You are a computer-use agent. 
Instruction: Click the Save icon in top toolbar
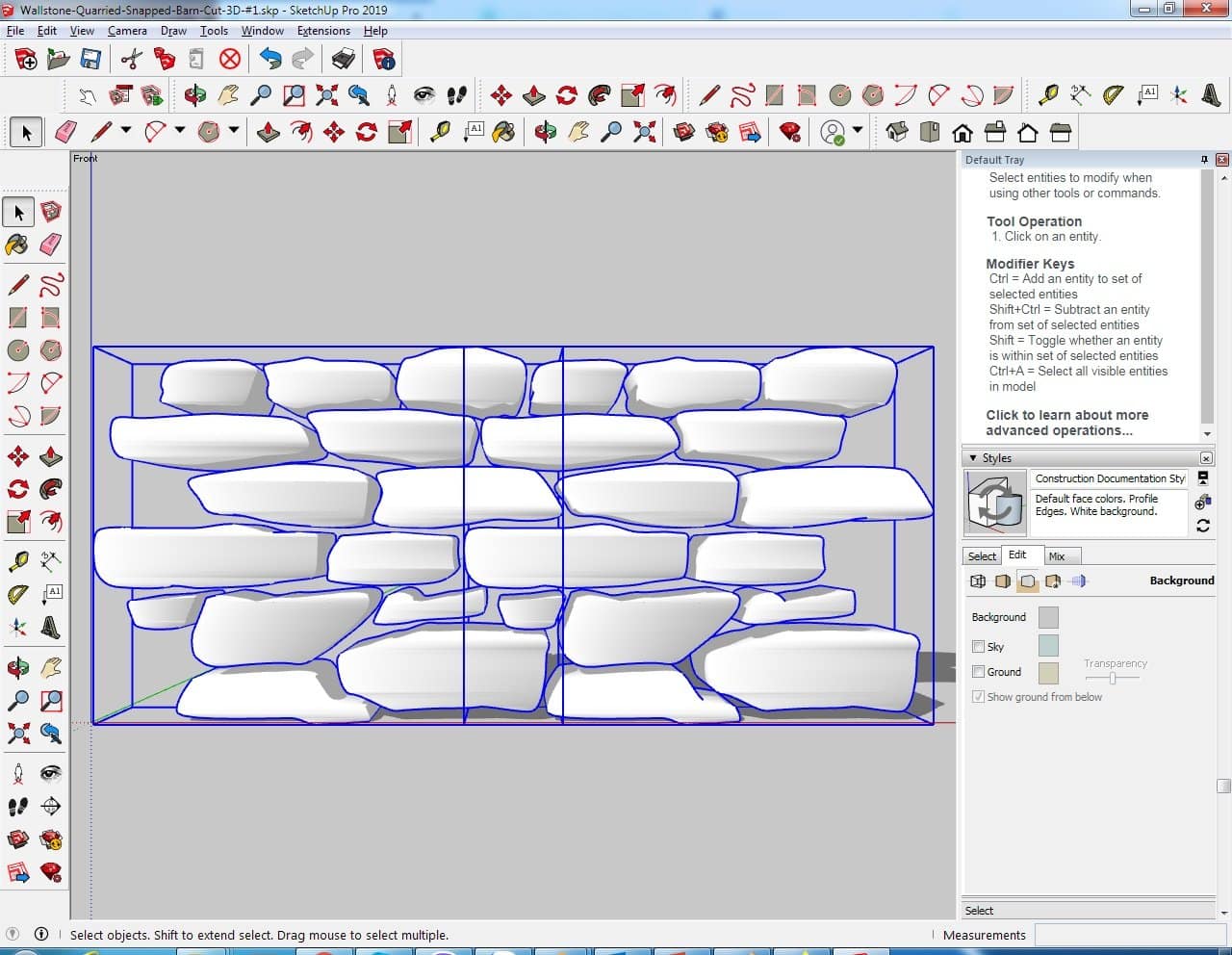point(90,60)
